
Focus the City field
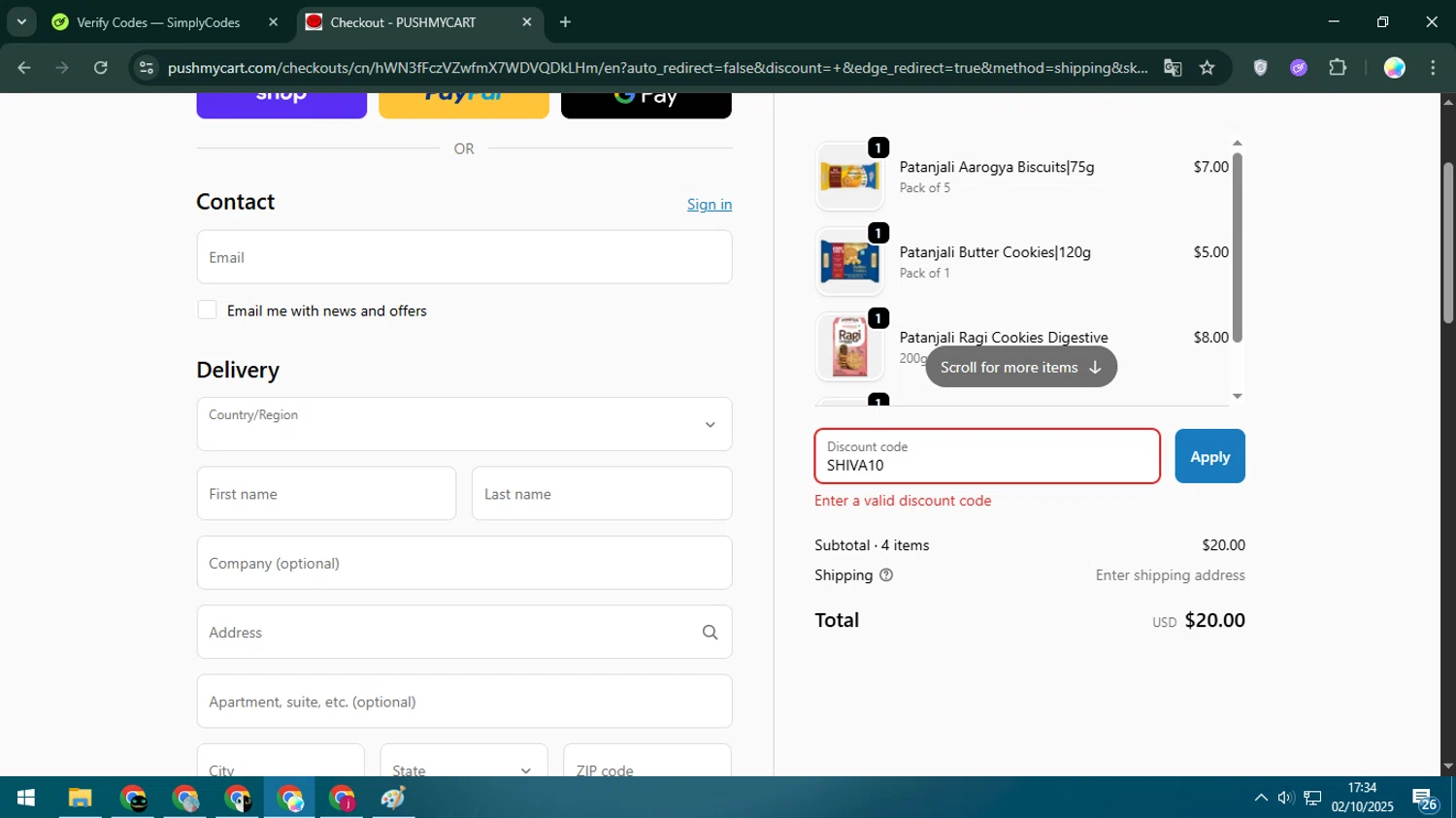pyautogui.click(x=281, y=761)
